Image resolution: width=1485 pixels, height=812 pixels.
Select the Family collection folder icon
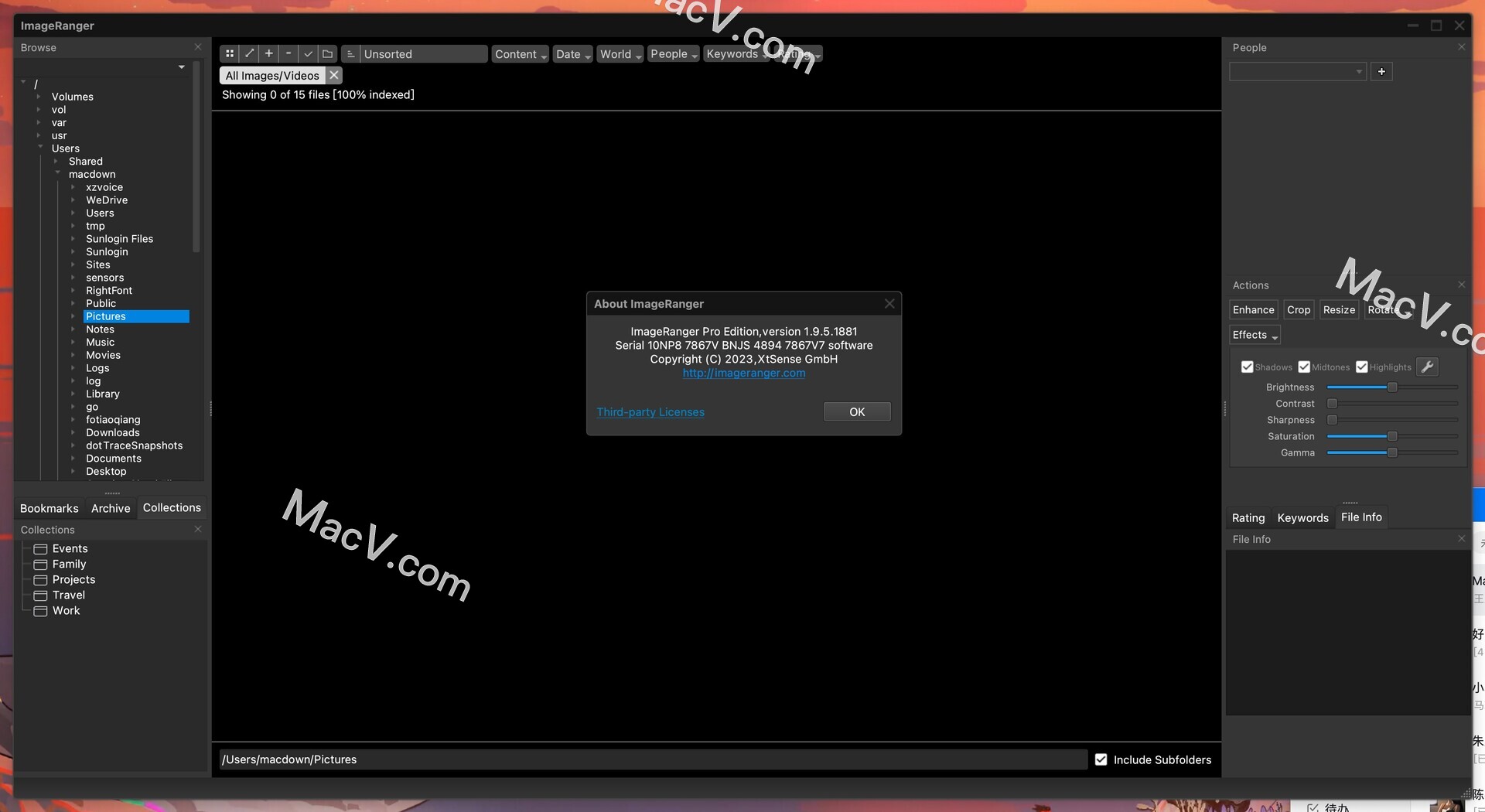click(x=41, y=565)
